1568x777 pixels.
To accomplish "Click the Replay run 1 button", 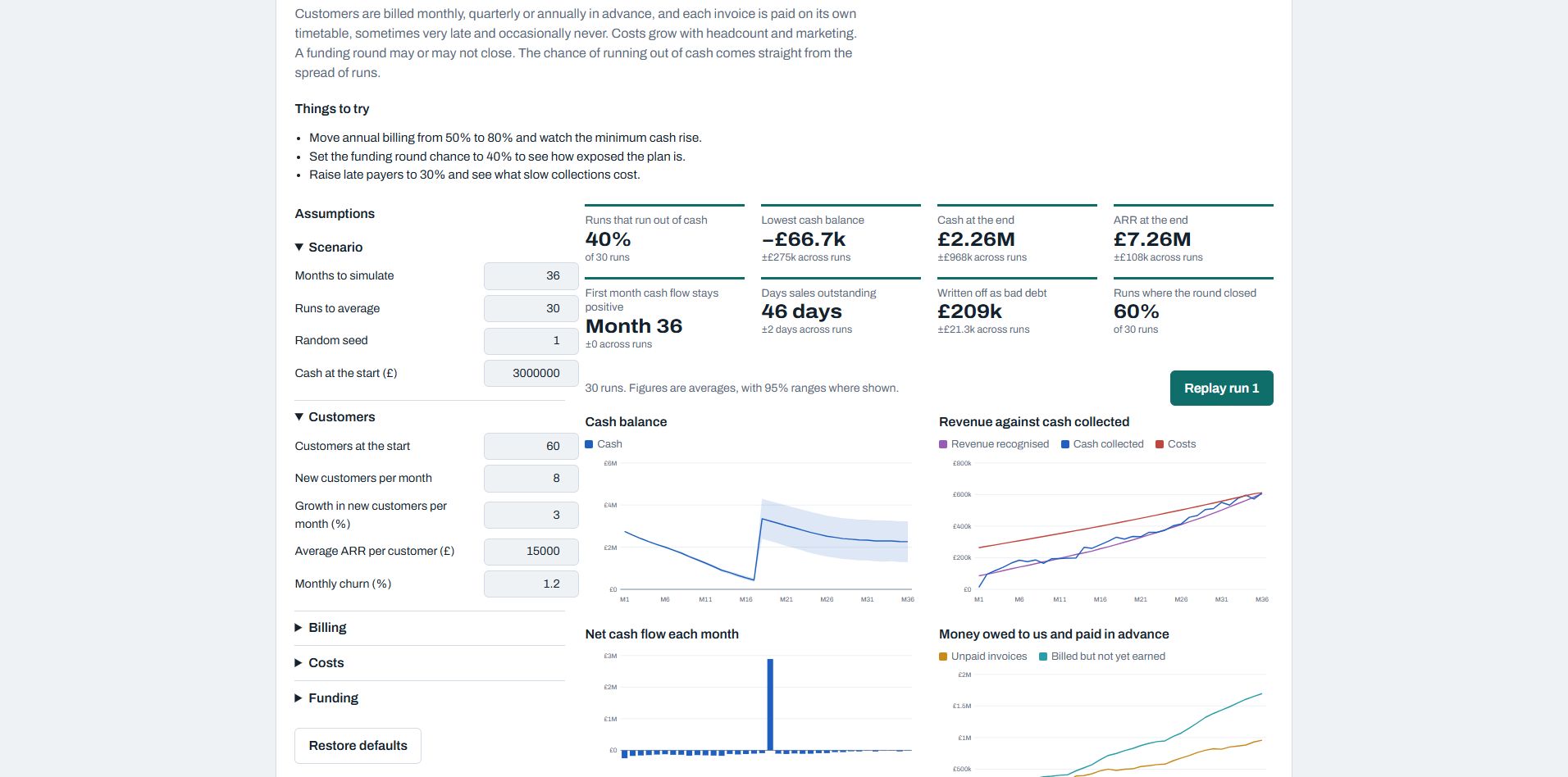I will [x=1221, y=388].
